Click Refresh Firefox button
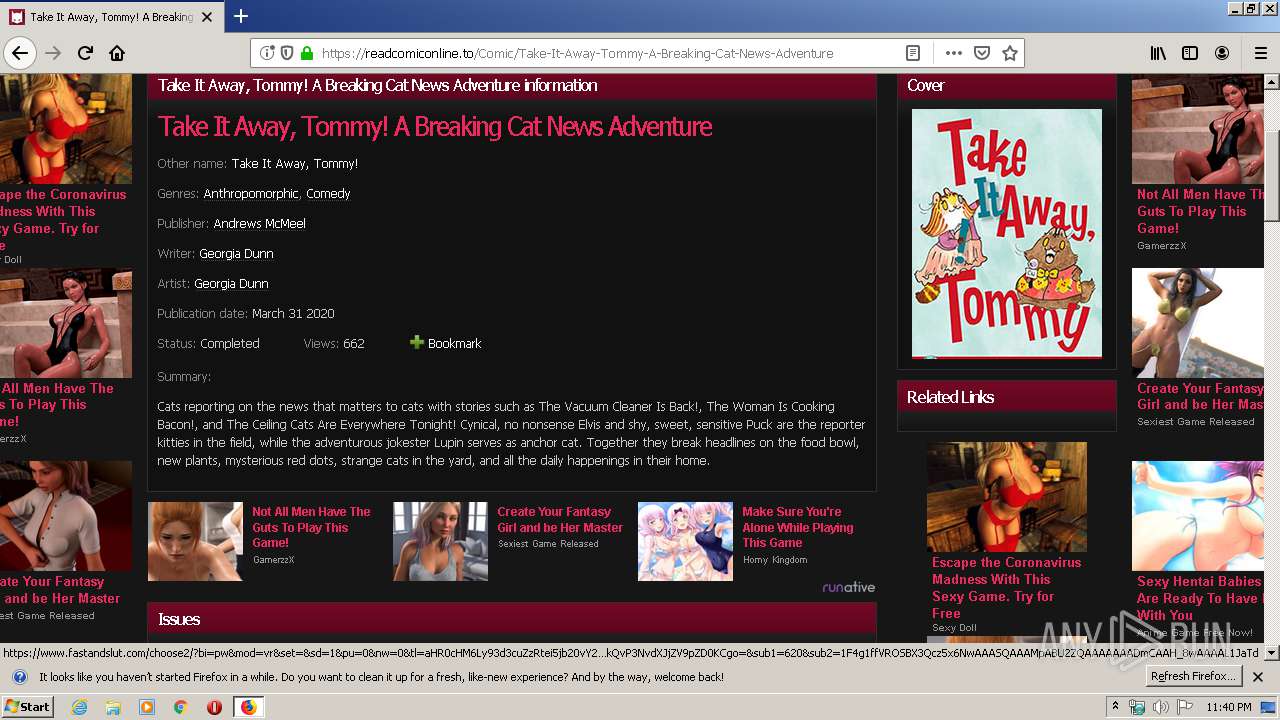The width and height of the screenshot is (1280, 720). pos(1194,676)
